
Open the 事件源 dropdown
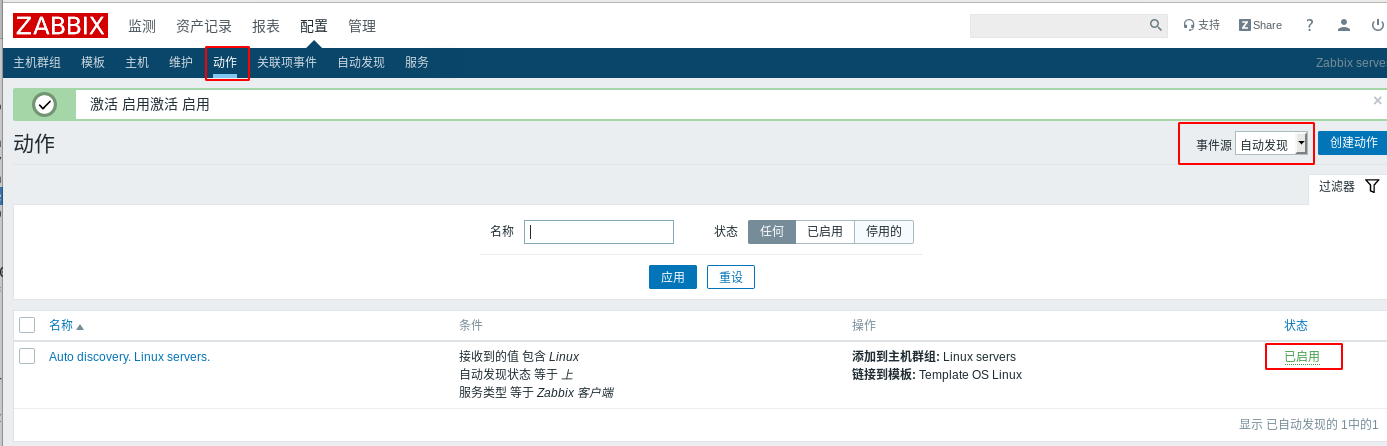[1271, 144]
